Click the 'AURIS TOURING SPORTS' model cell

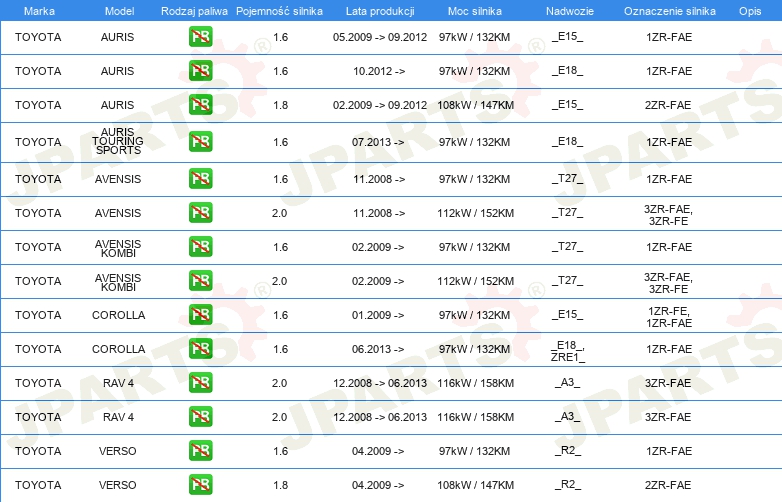118,141
